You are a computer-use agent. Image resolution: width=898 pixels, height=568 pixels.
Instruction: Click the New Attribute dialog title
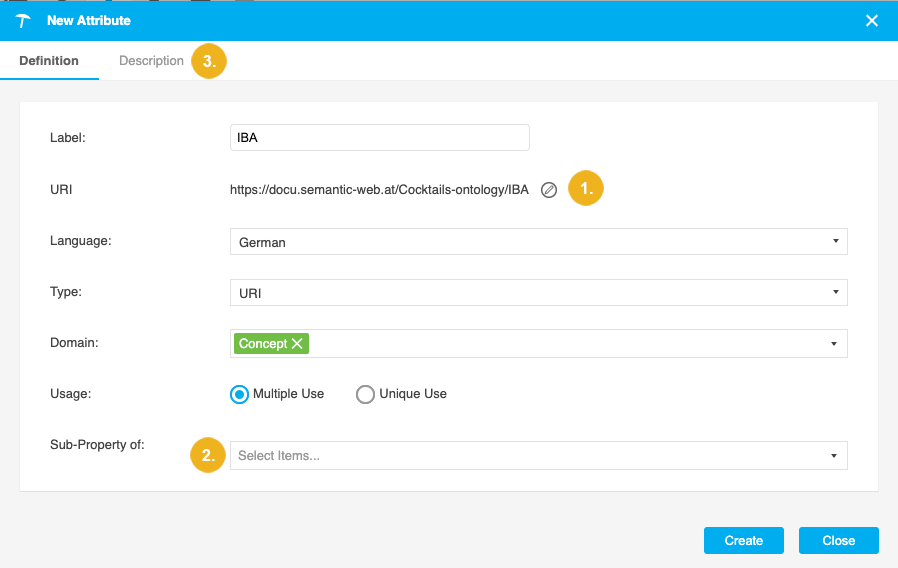(x=89, y=21)
